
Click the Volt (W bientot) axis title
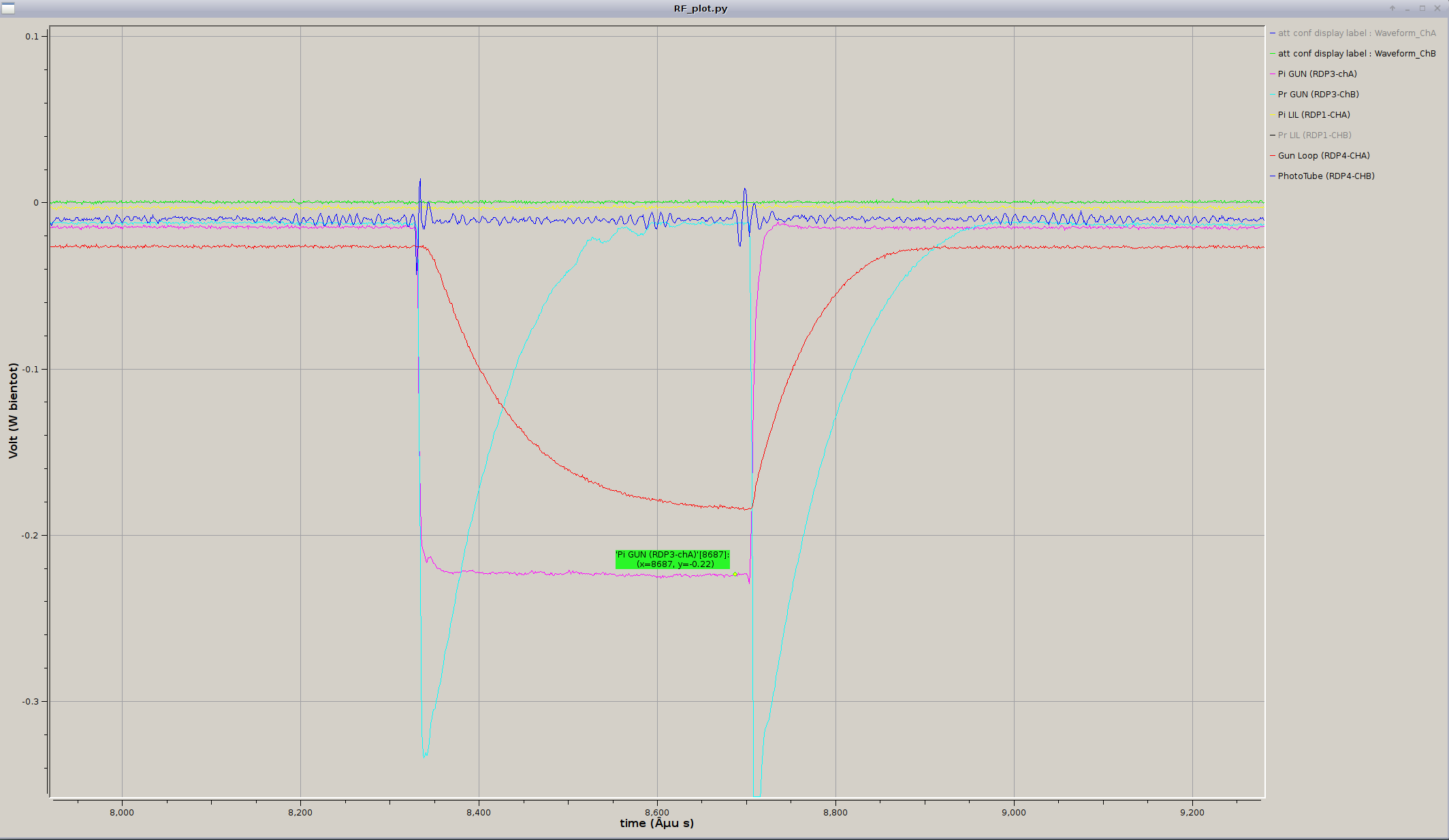13,410
